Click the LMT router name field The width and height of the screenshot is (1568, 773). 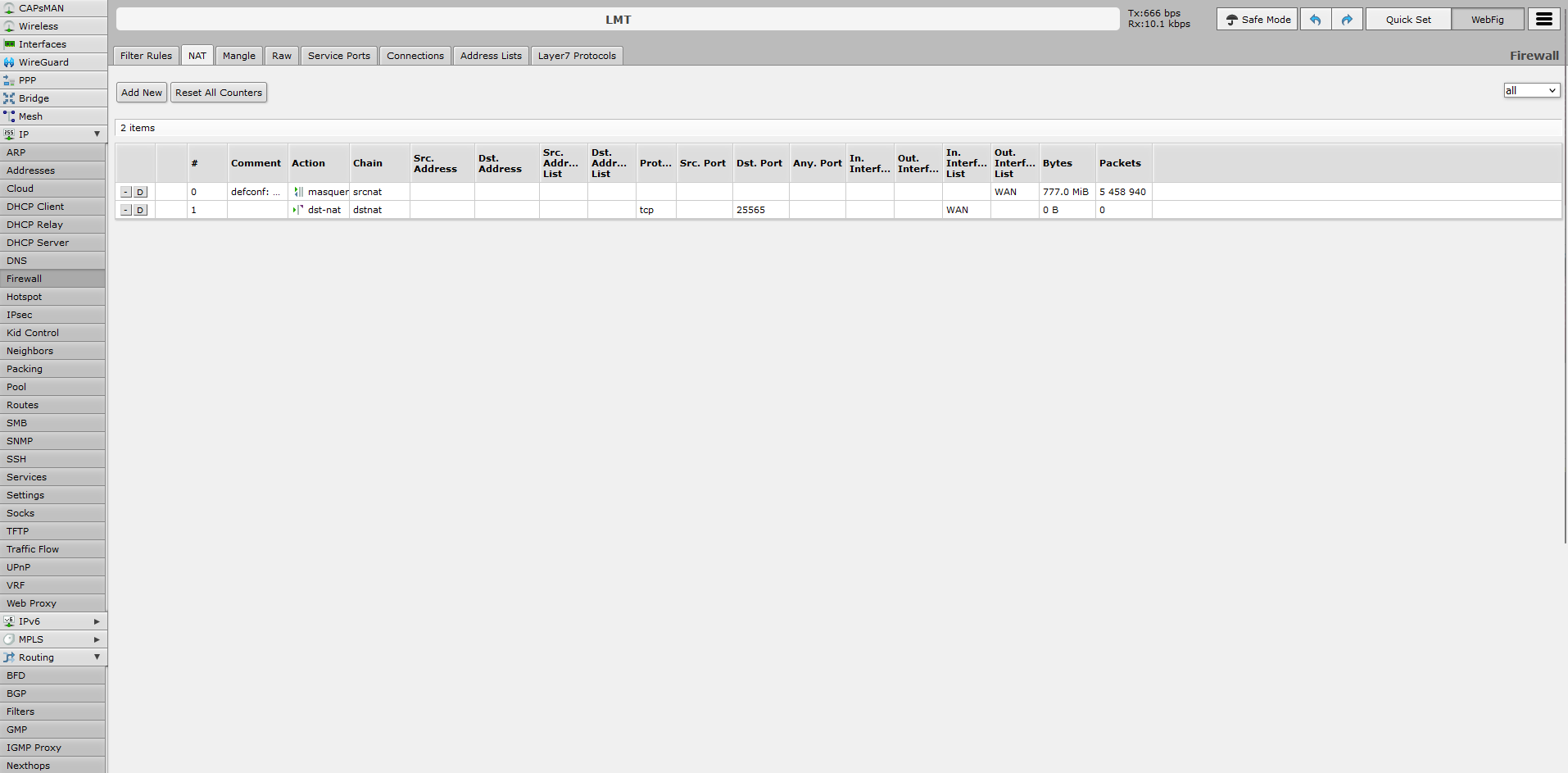point(618,20)
